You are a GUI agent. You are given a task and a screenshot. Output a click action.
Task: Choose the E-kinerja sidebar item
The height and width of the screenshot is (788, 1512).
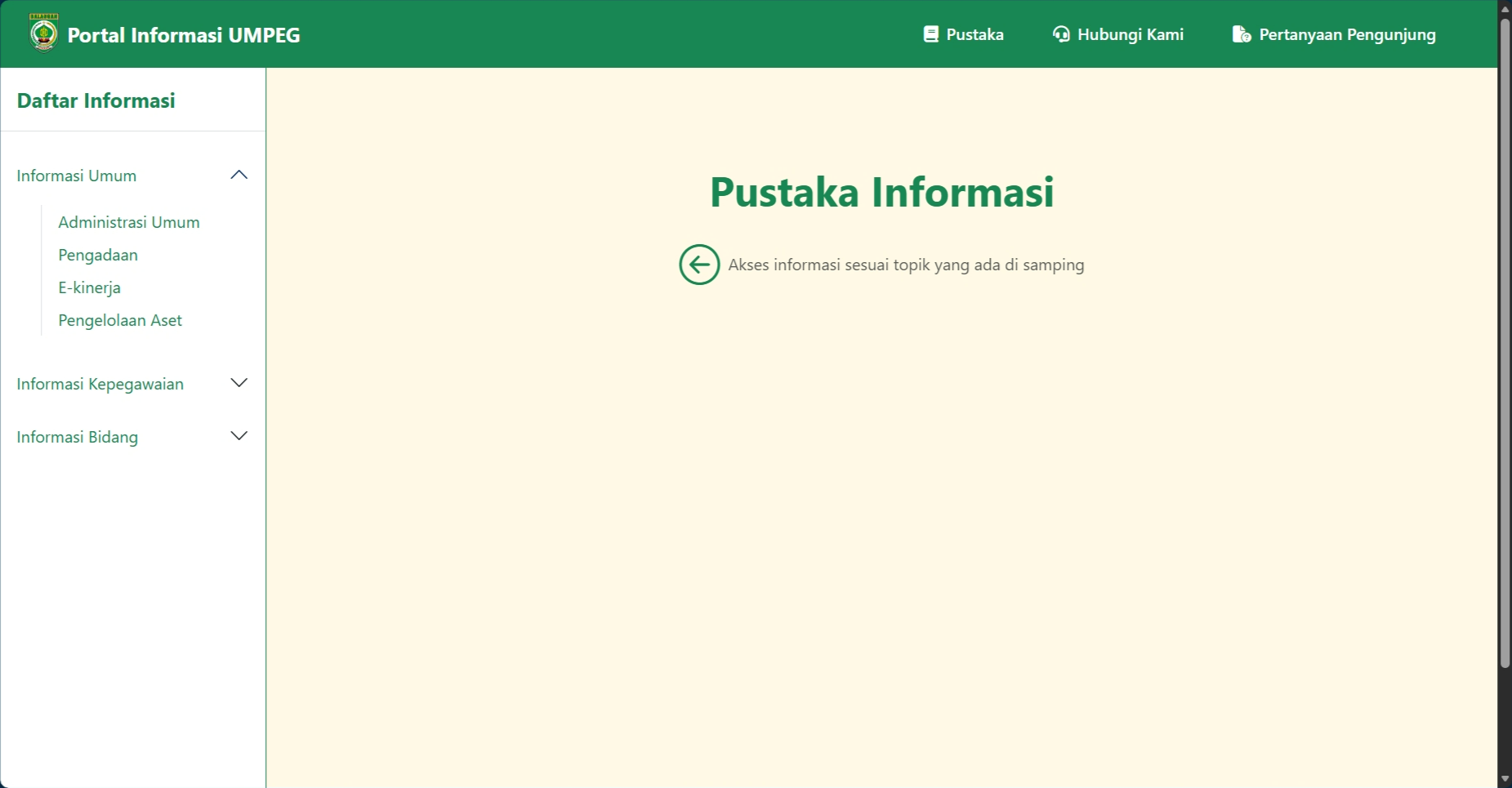(x=89, y=287)
